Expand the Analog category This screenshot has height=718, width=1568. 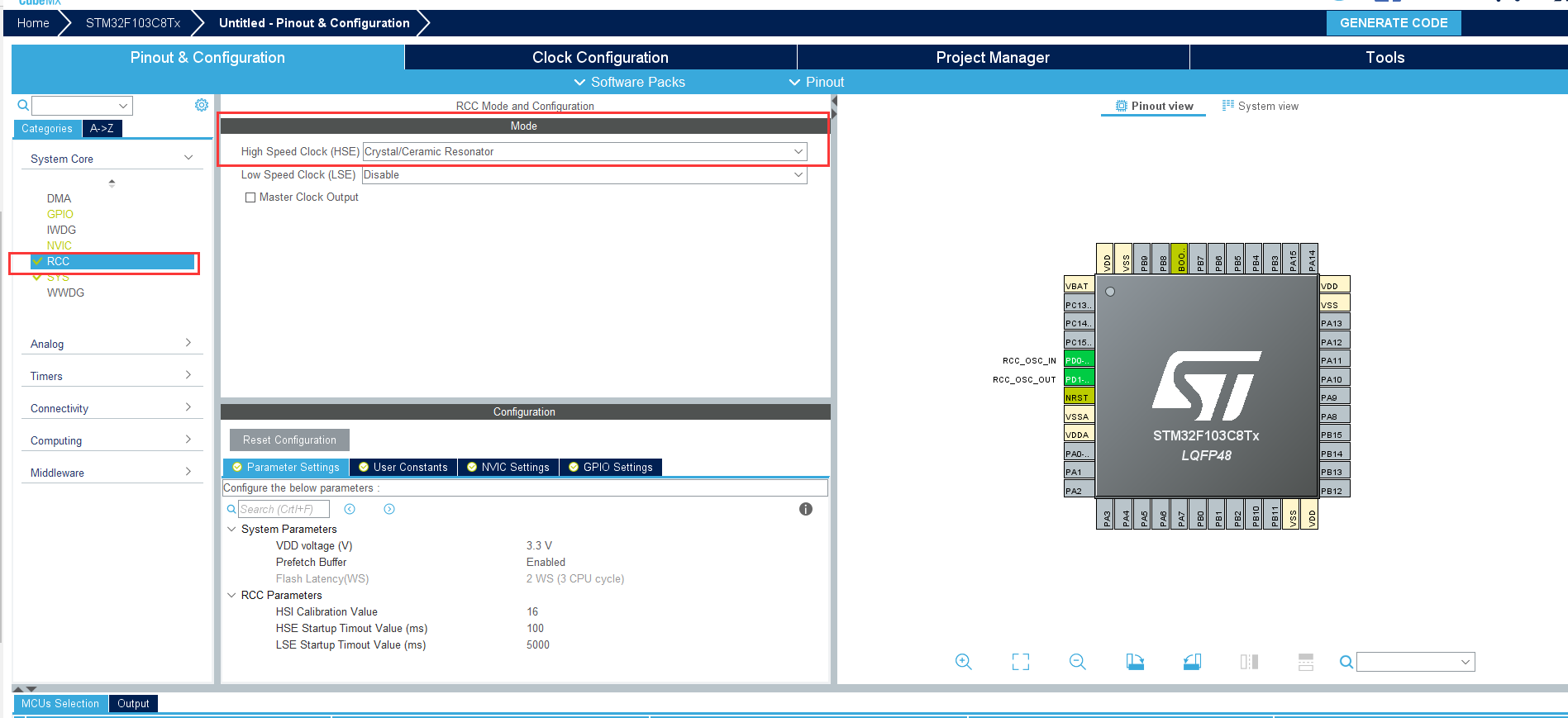pyautogui.click(x=188, y=343)
